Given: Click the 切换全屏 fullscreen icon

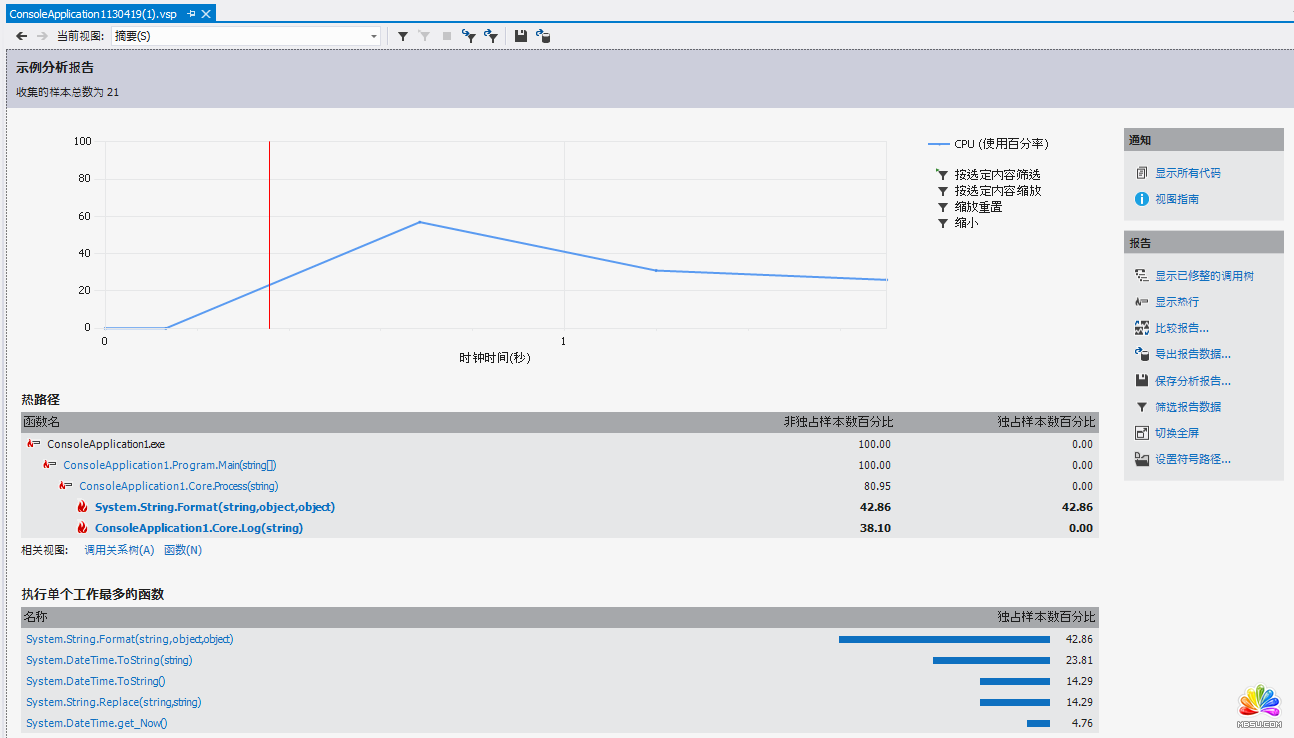Looking at the screenshot, I should (1142, 433).
